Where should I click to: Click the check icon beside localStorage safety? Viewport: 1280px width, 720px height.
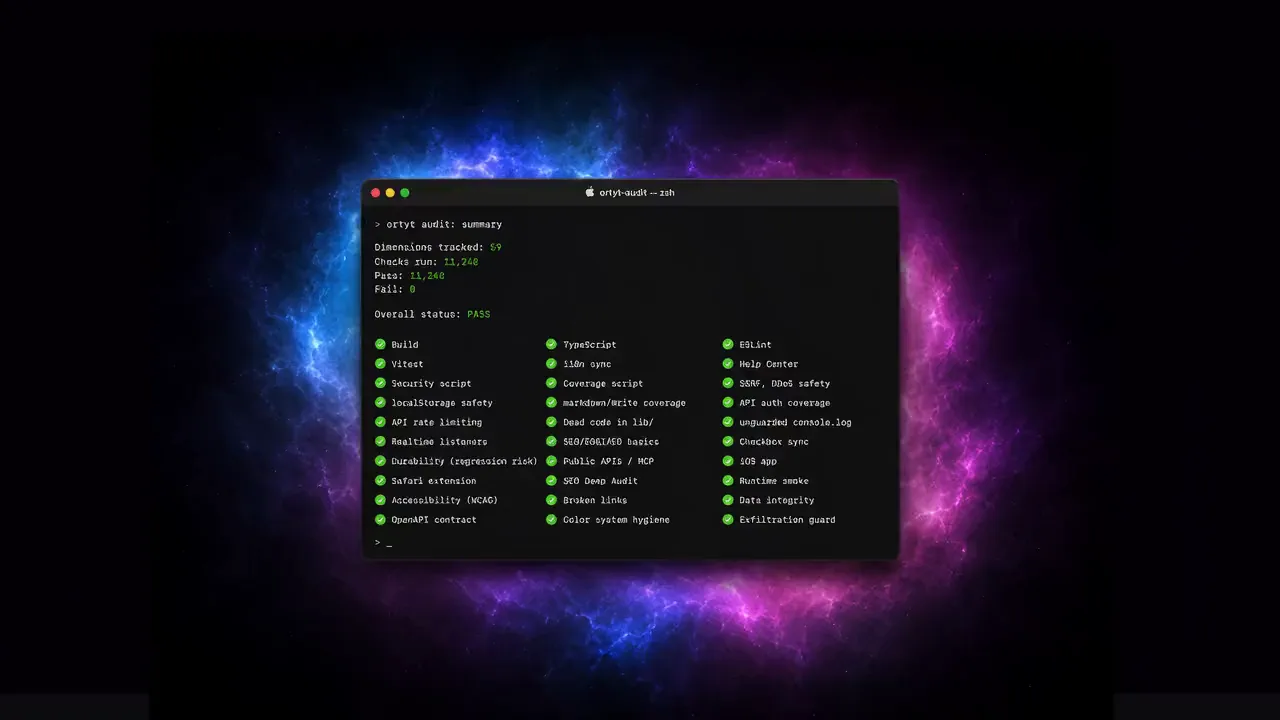click(x=380, y=403)
